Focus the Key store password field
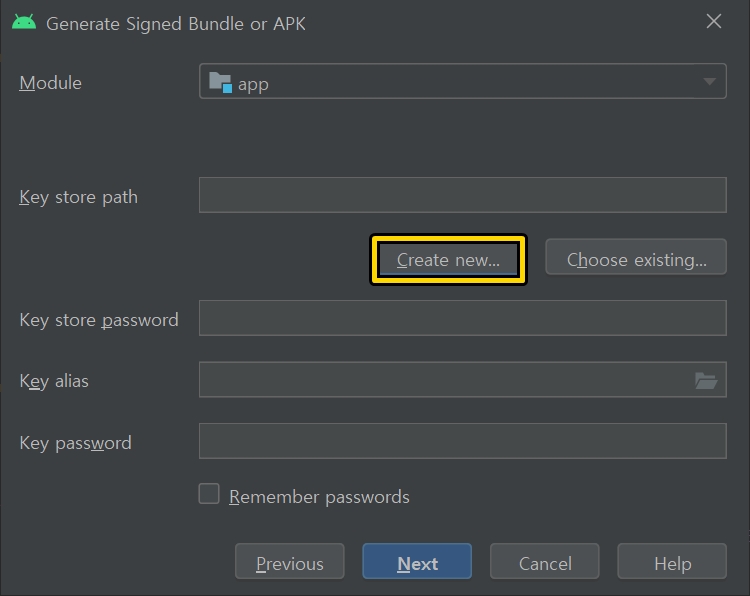This screenshot has height=596, width=750. (463, 318)
